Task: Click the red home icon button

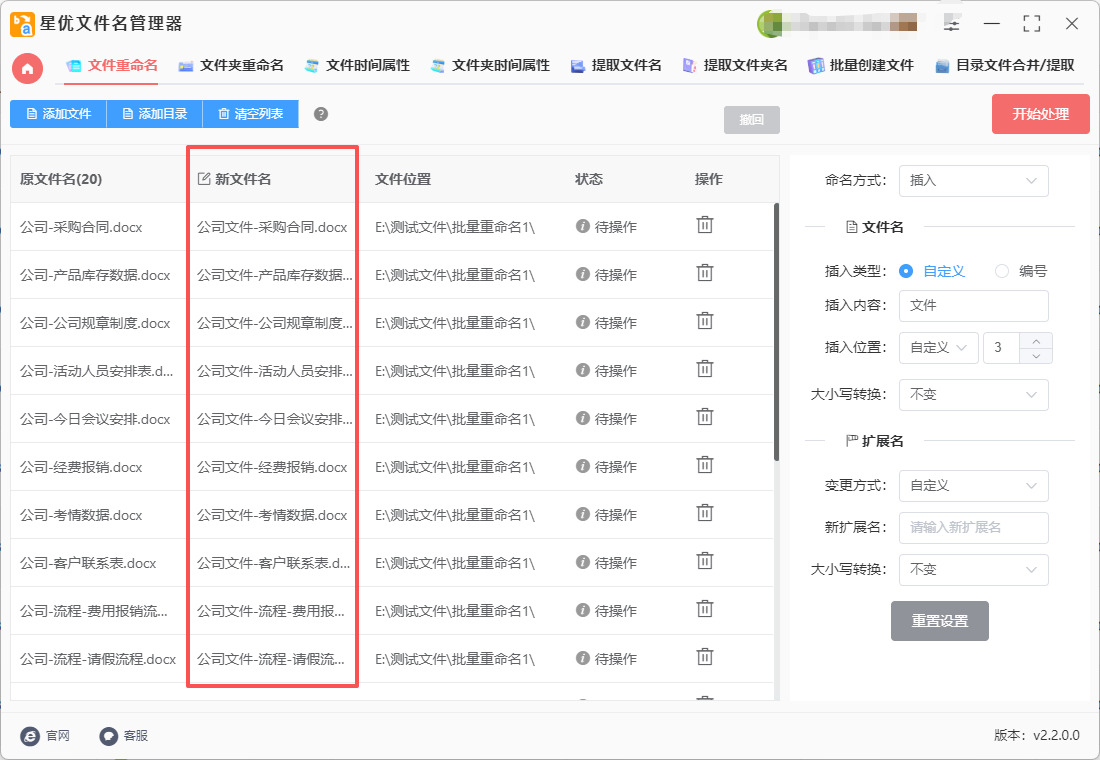Action: coord(27,67)
